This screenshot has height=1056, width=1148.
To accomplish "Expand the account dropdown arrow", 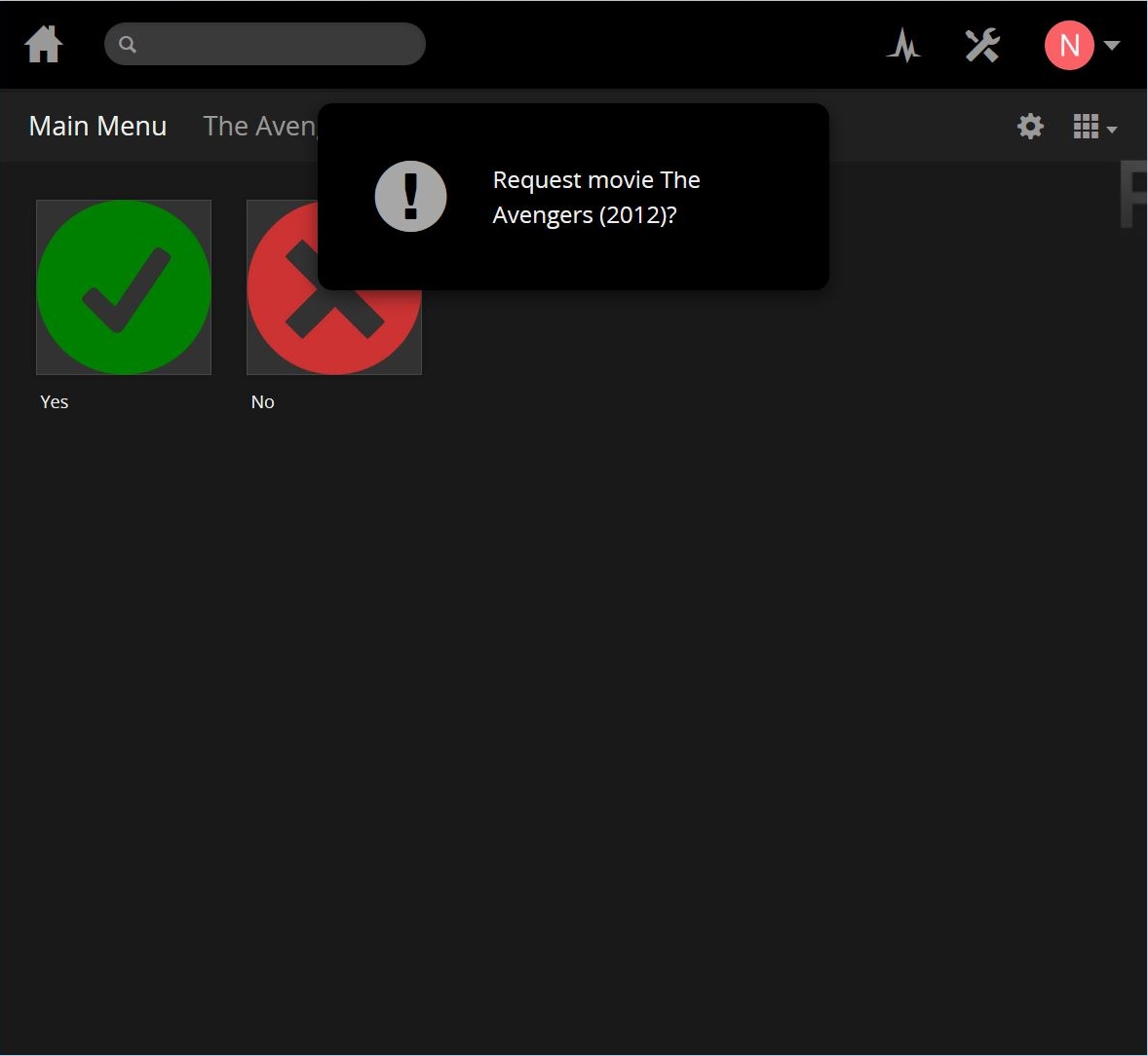I will pyautogui.click(x=1111, y=46).
